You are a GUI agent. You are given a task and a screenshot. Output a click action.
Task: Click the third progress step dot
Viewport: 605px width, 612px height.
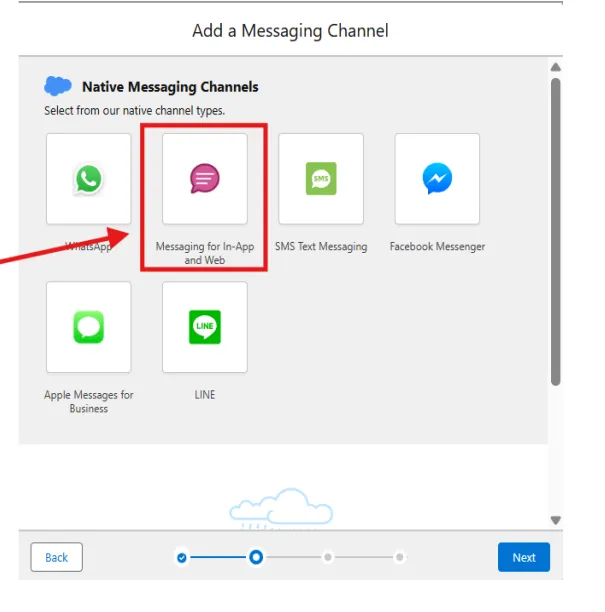coord(328,557)
